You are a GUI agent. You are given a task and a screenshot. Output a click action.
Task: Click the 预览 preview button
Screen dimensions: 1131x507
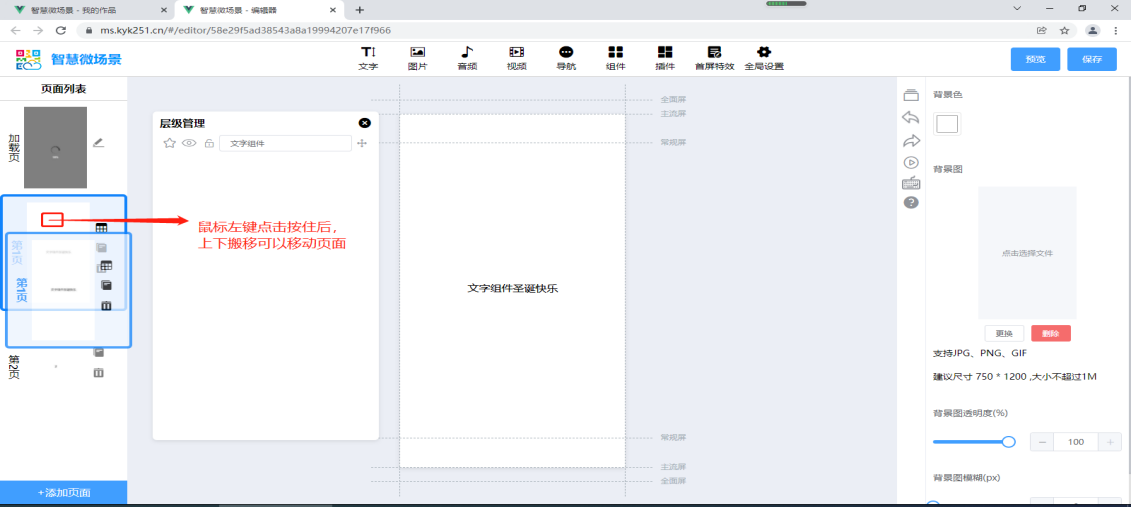[1035, 59]
